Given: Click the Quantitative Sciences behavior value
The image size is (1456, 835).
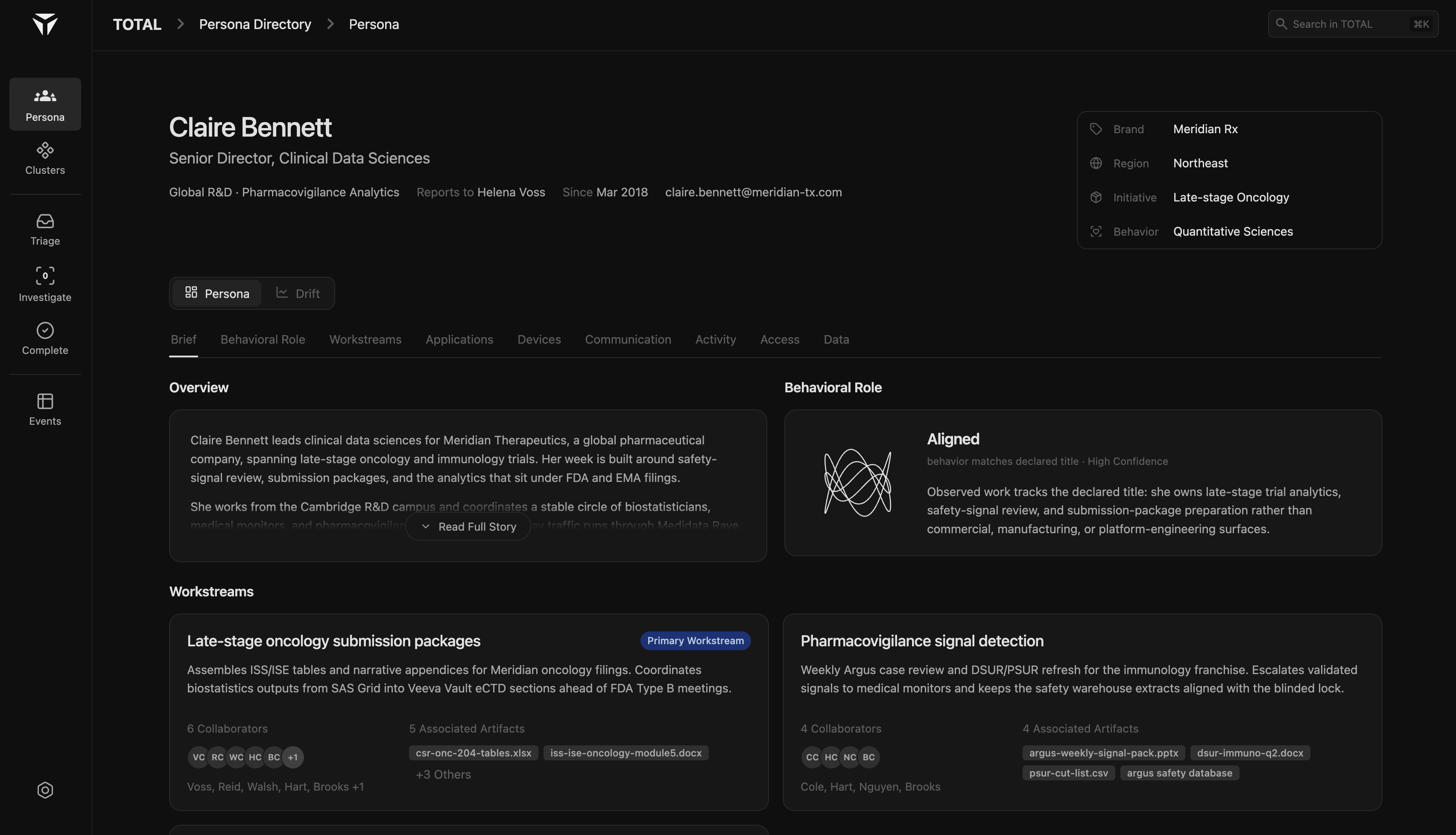Looking at the screenshot, I should point(1233,231).
